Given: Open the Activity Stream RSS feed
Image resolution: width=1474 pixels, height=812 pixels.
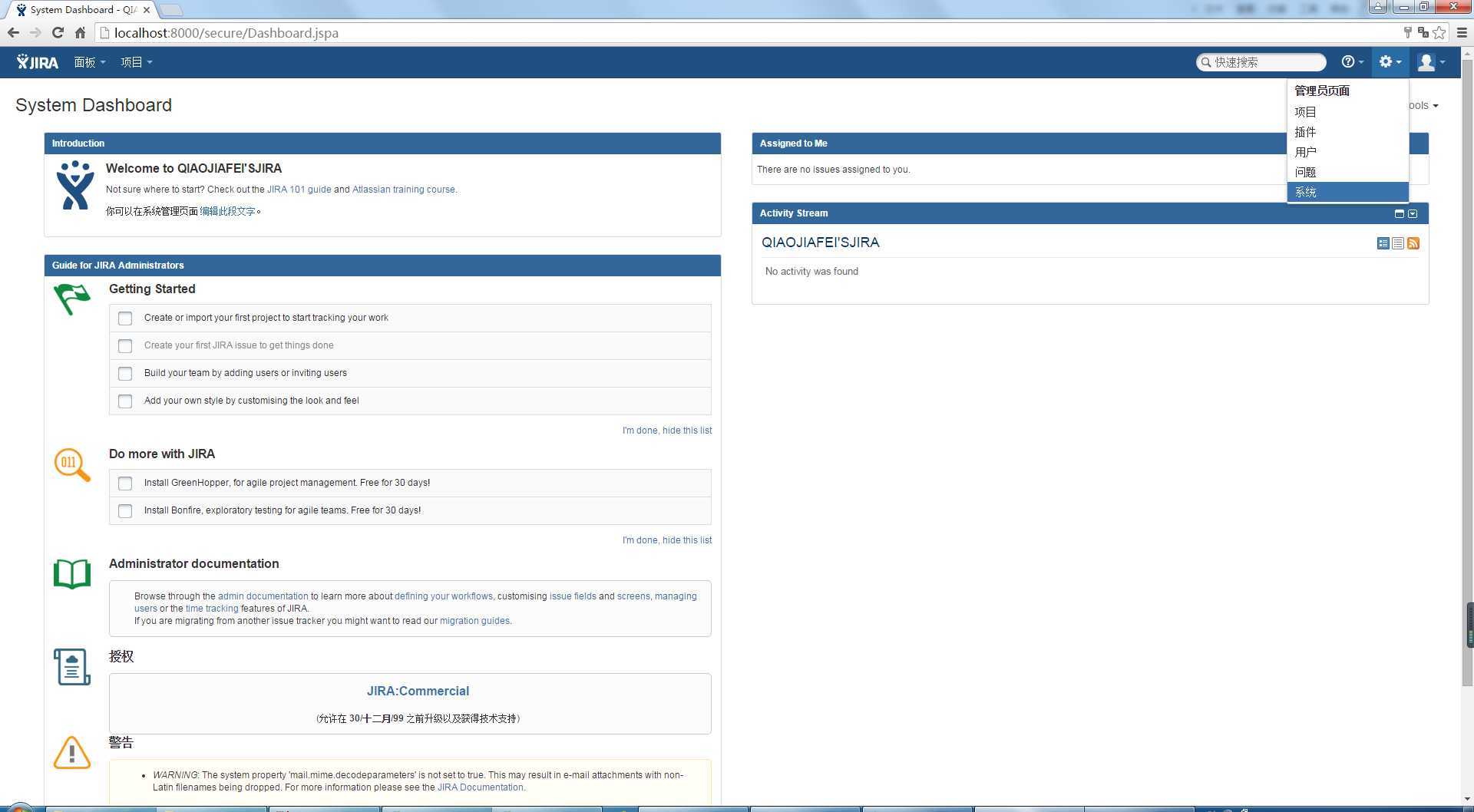Looking at the screenshot, I should tap(1413, 243).
